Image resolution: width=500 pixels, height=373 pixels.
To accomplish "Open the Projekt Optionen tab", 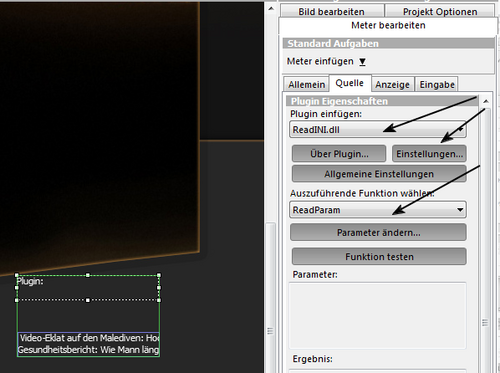I will tap(440, 12).
